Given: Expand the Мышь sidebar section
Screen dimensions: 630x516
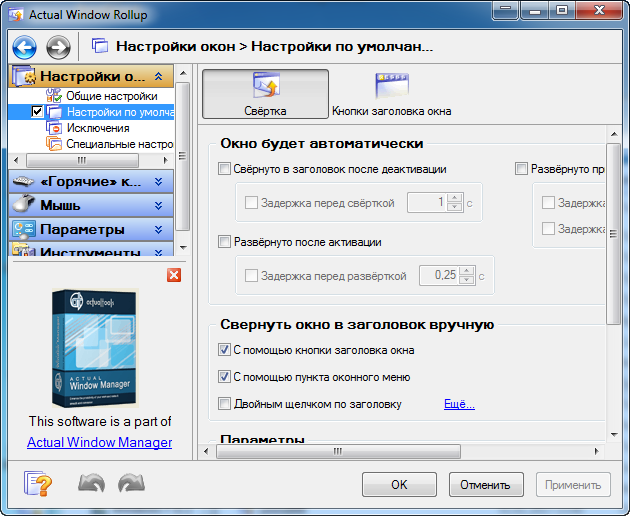Looking at the screenshot, I should 91,205.
